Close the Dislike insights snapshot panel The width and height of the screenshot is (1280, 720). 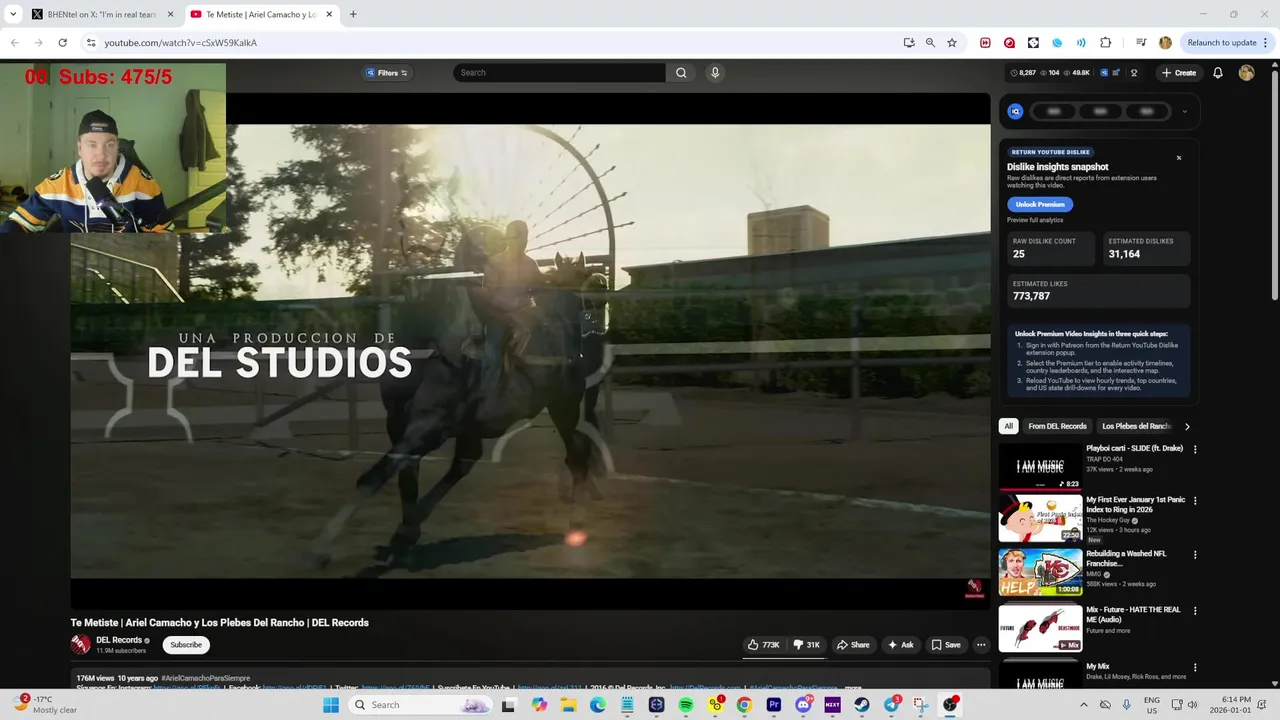tap(1179, 158)
